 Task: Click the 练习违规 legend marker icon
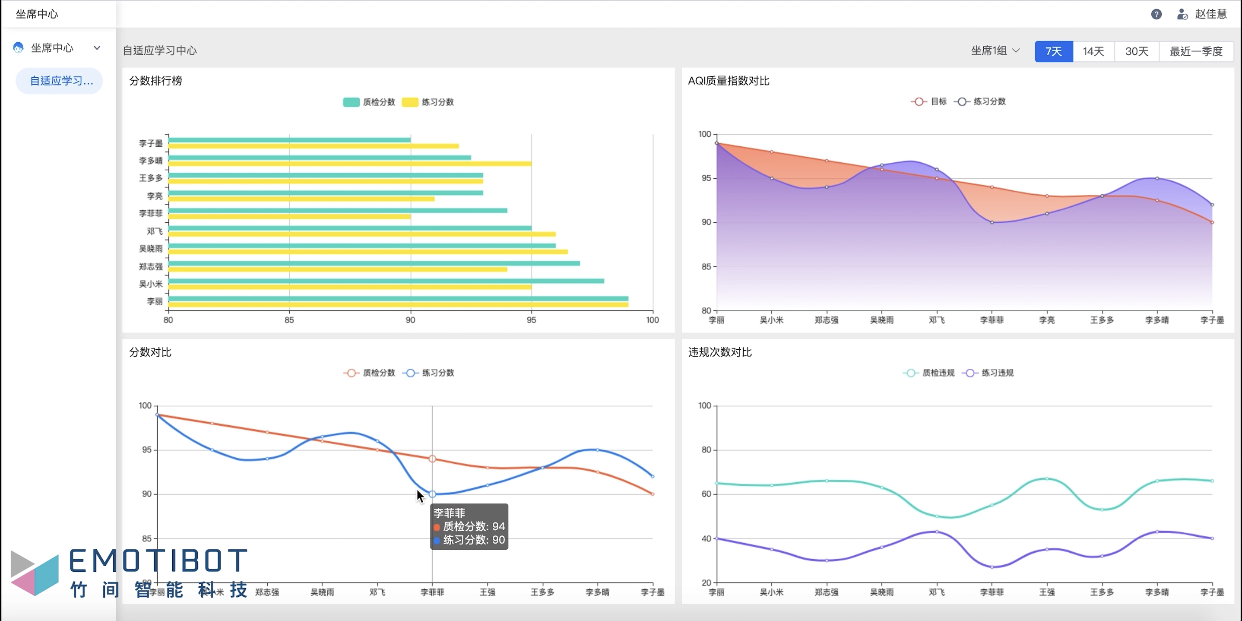pyautogui.click(x=969, y=373)
